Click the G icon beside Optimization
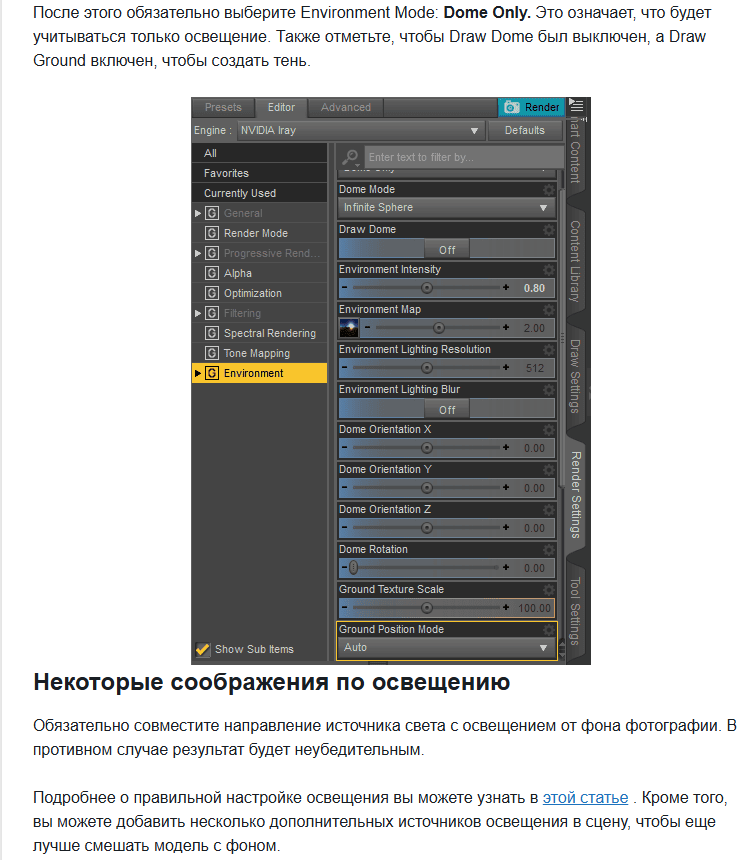The height and width of the screenshot is (860, 752). coord(212,293)
